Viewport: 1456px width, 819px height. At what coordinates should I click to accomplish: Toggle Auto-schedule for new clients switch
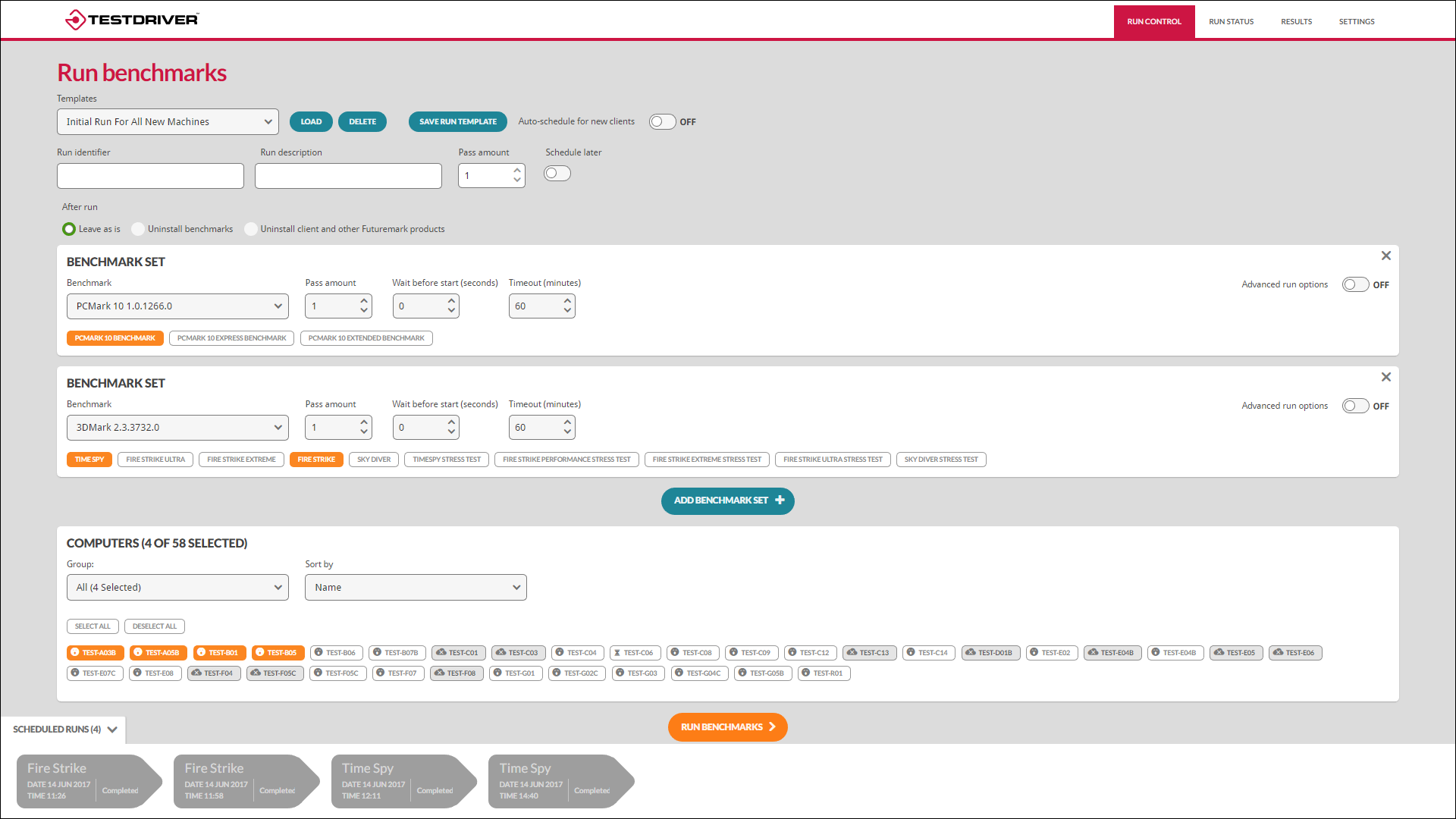coord(662,122)
